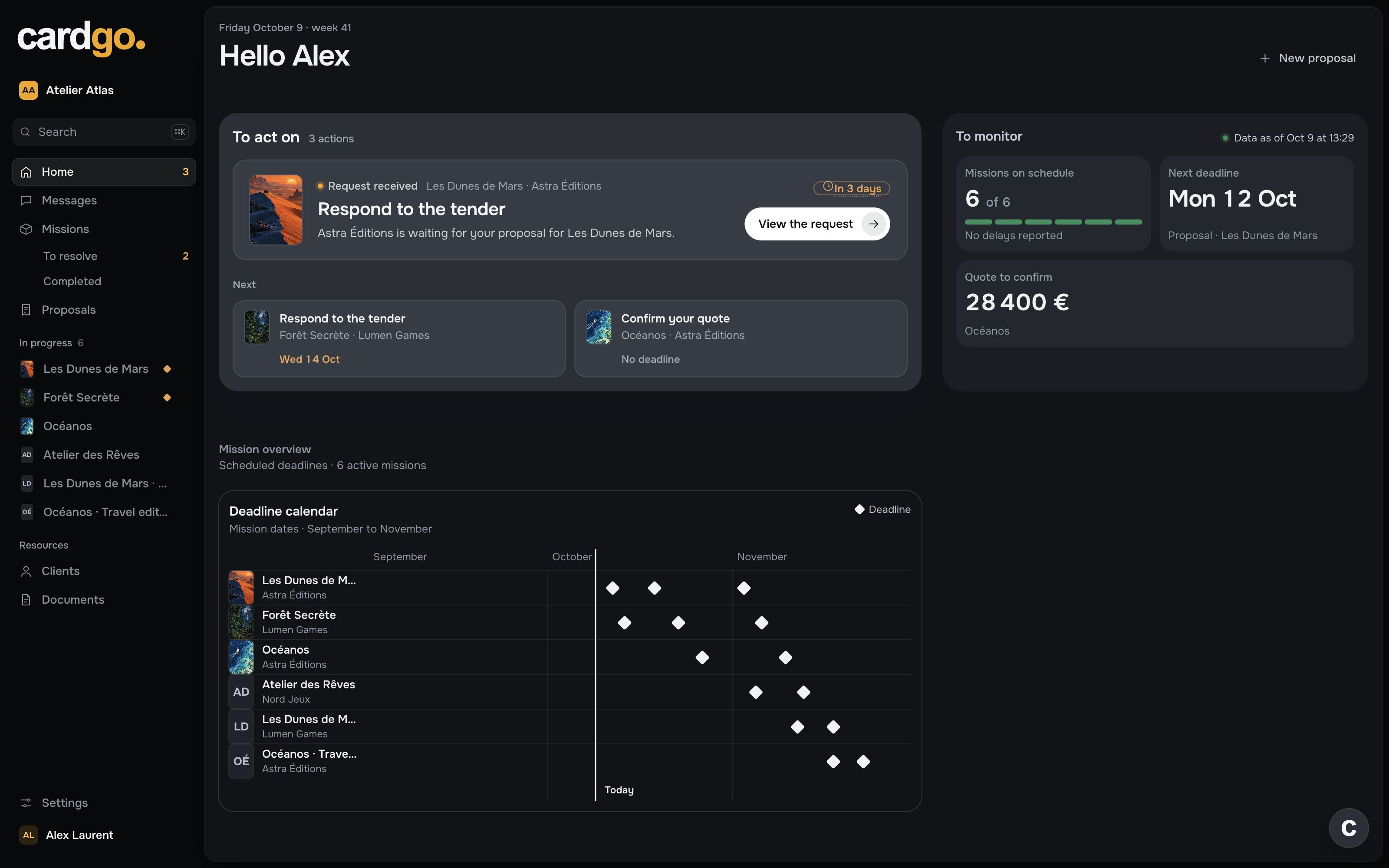
Task: Click the Next deadline Mon 12 Oct card
Action: pyautogui.click(x=1257, y=204)
